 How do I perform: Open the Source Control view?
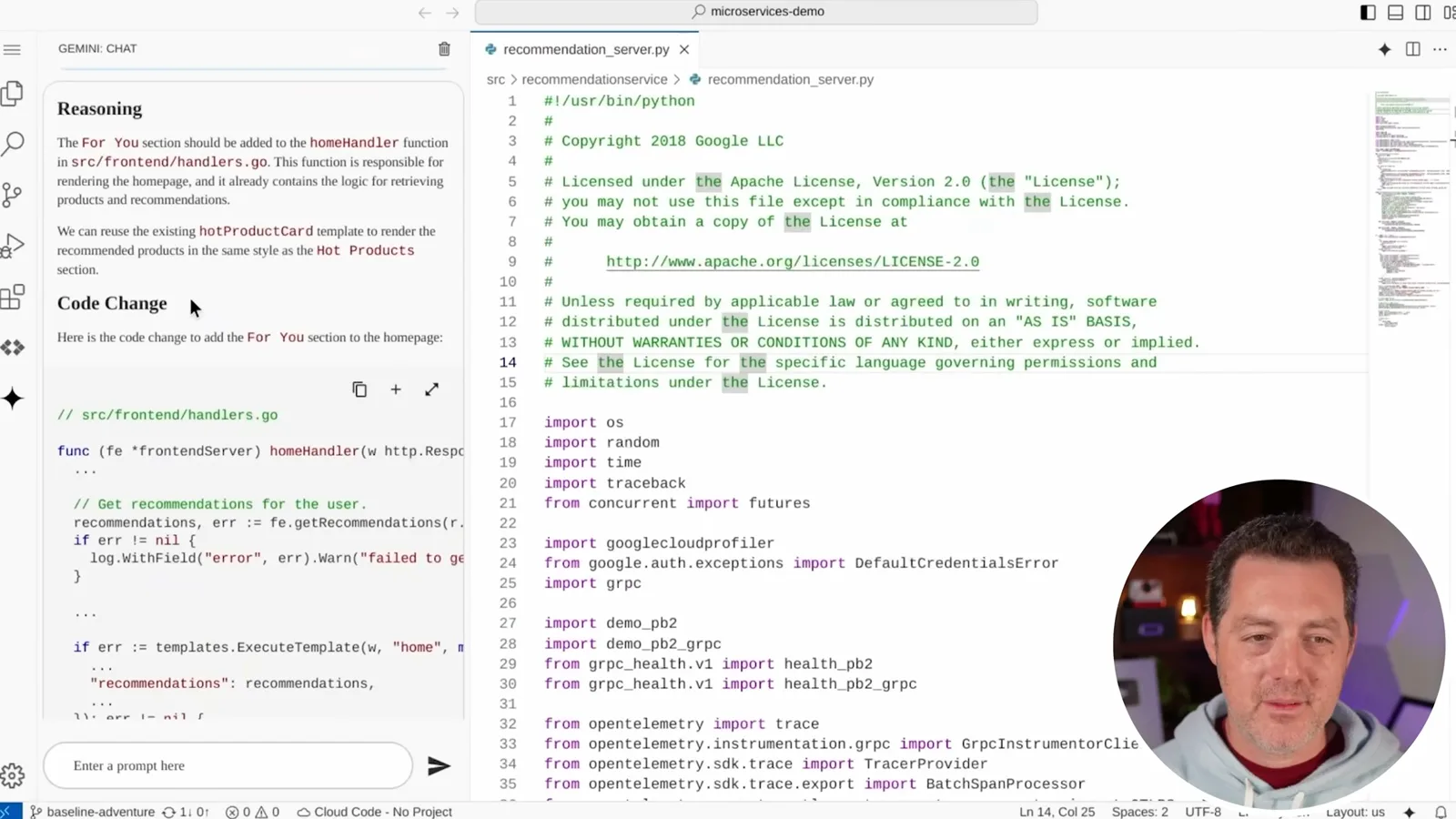coord(13,194)
